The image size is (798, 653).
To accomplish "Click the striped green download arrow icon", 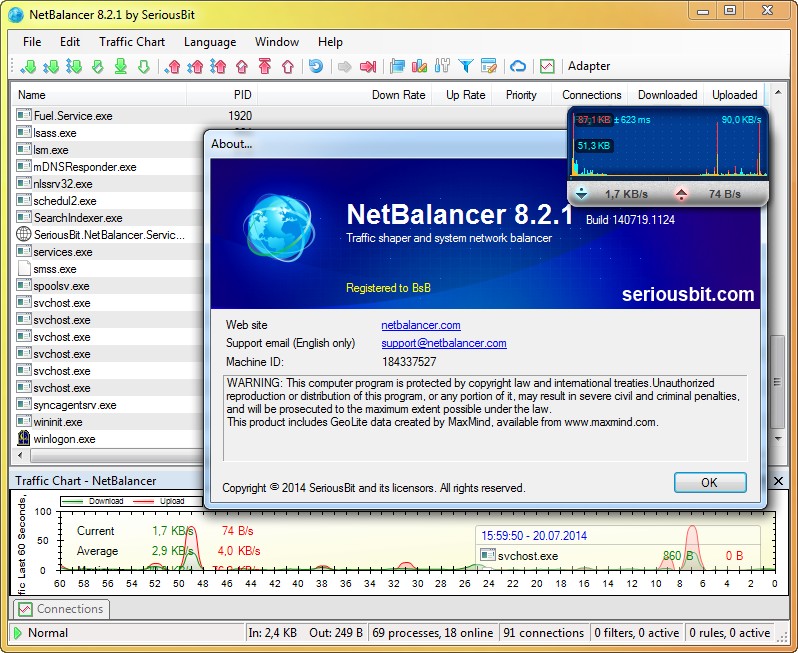I will point(97,66).
